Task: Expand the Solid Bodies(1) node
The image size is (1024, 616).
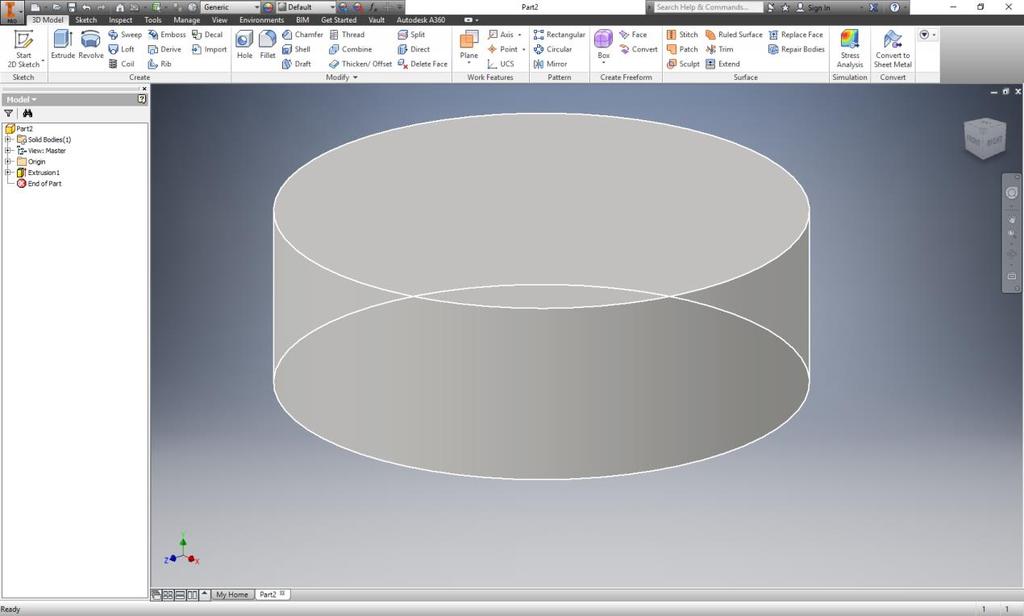Action: click(x=8, y=140)
